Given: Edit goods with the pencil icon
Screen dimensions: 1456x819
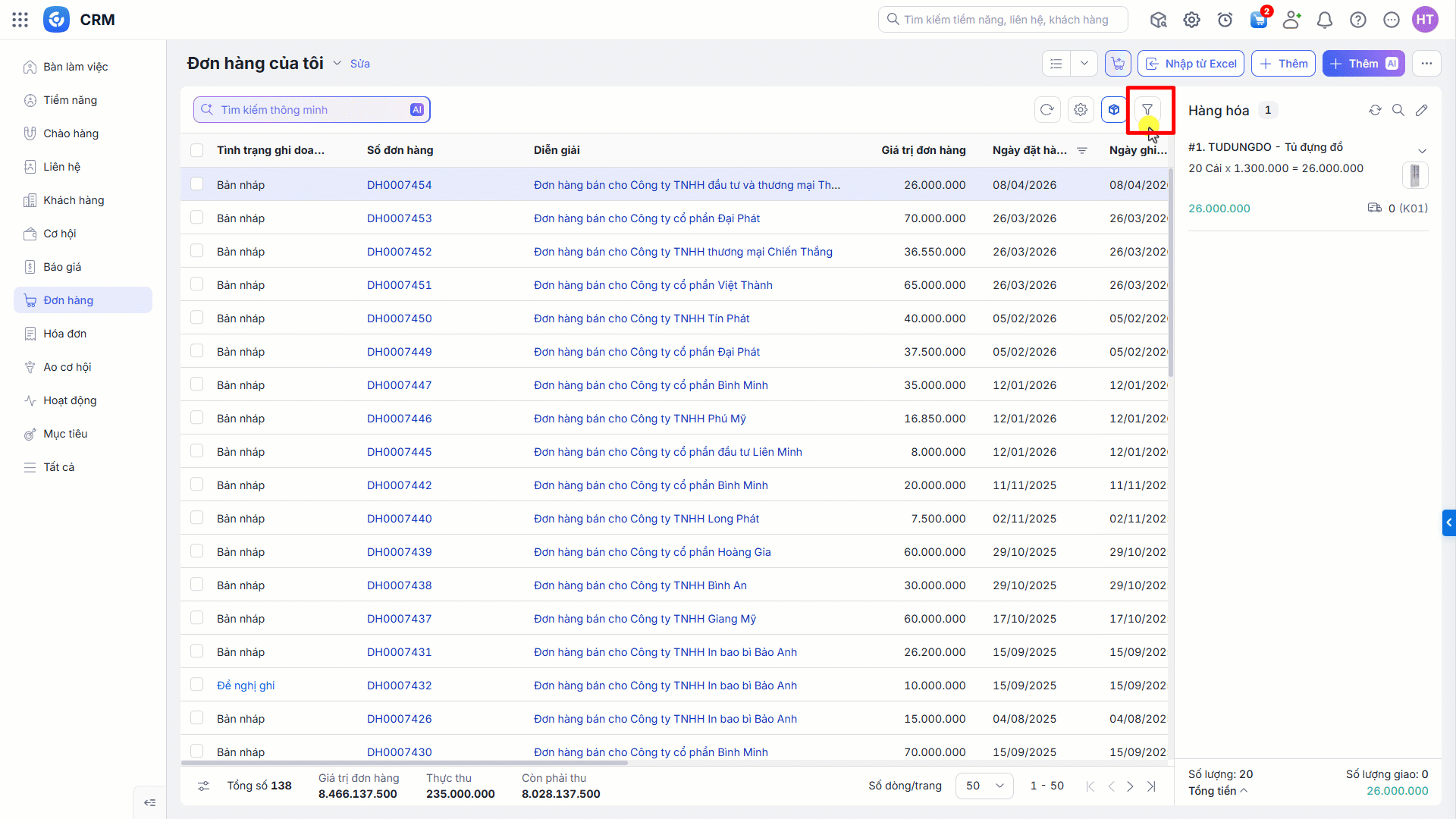Looking at the screenshot, I should point(1422,111).
